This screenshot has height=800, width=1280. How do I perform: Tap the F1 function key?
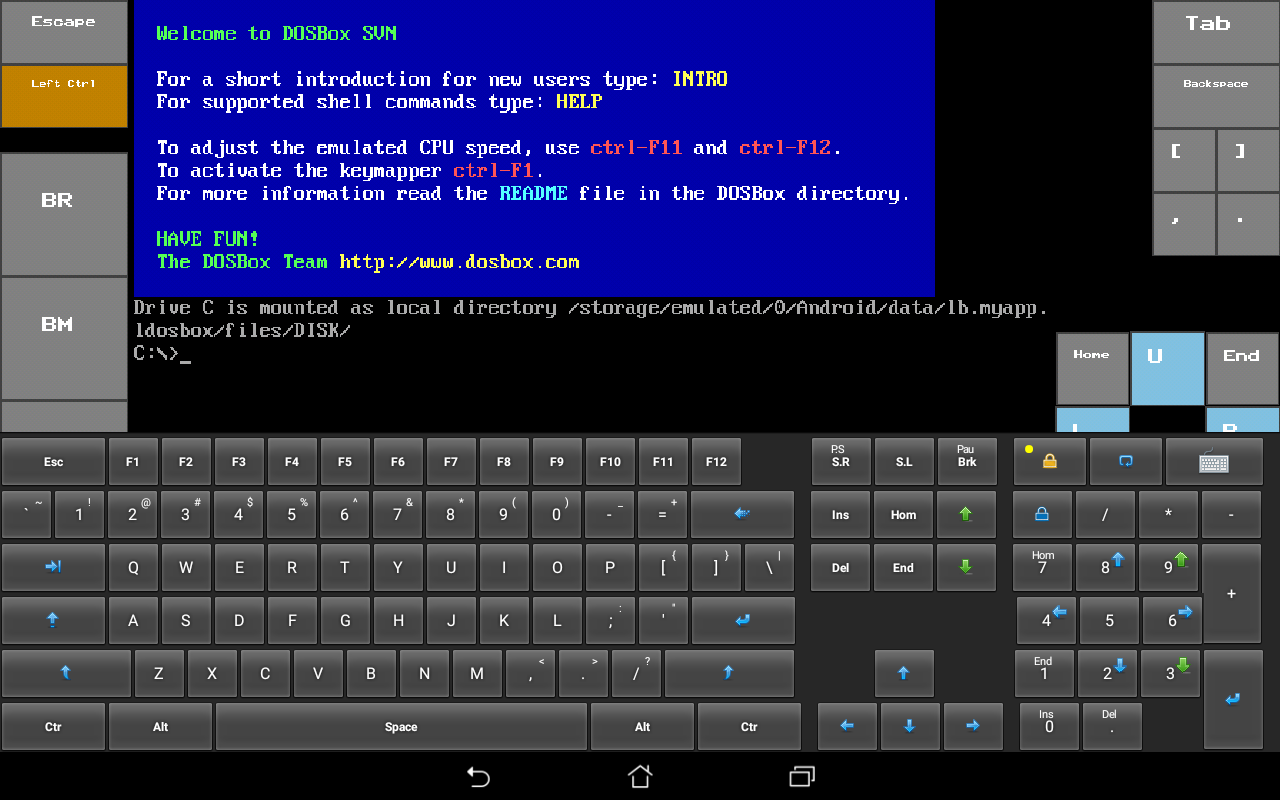(133, 461)
